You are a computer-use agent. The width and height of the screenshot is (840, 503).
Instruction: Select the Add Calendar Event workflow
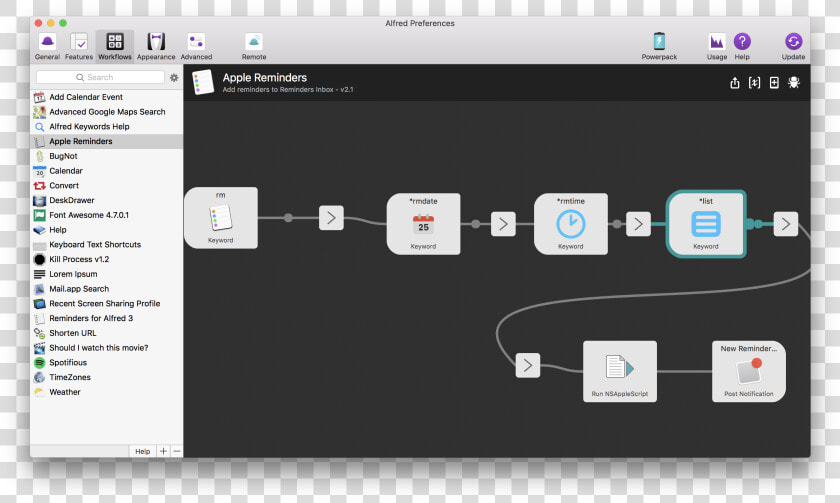point(107,97)
